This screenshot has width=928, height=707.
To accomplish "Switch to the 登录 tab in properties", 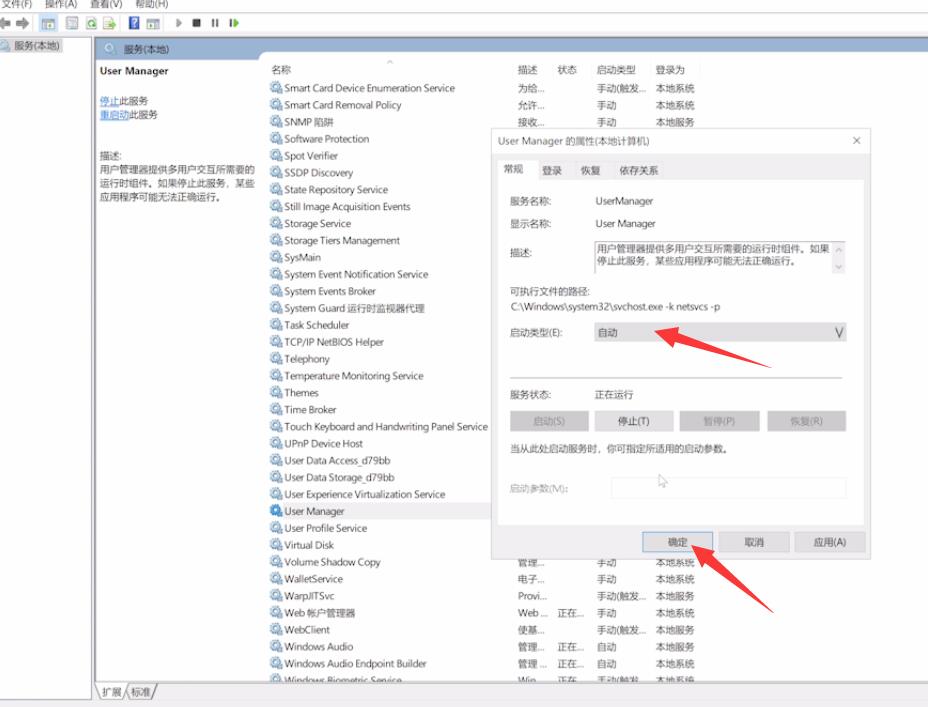I will click(x=552, y=170).
